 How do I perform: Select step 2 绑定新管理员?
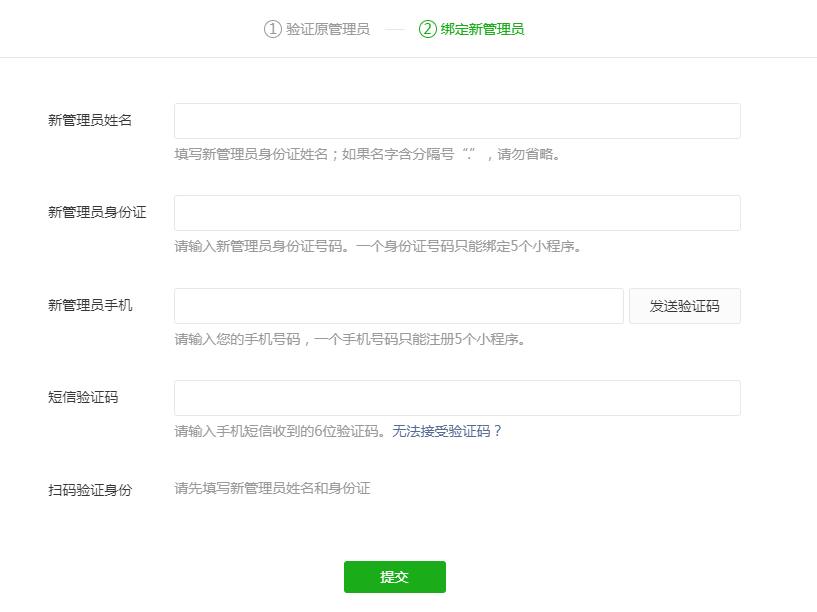471,29
